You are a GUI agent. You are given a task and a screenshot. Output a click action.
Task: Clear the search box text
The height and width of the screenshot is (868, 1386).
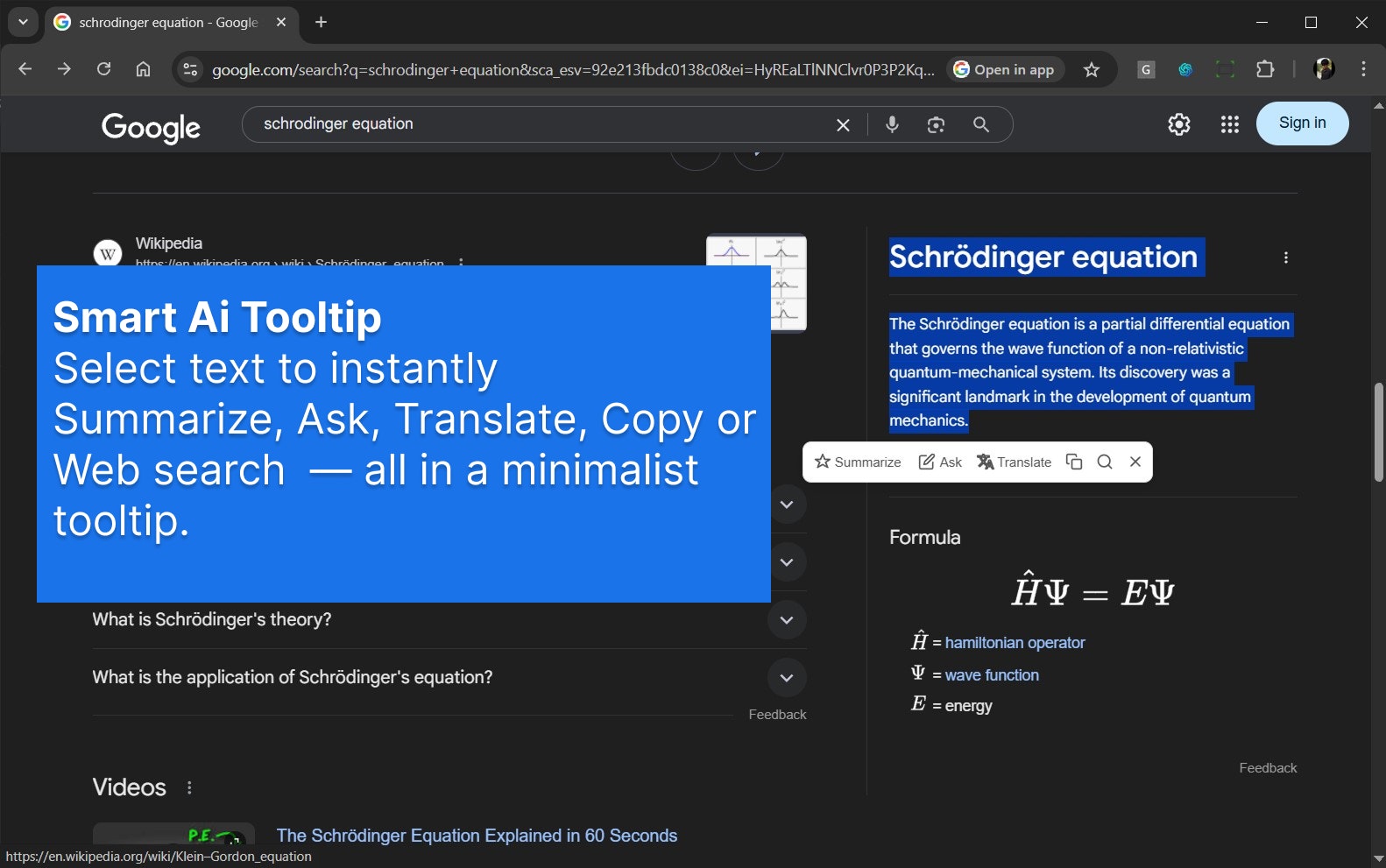click(843, 124)
